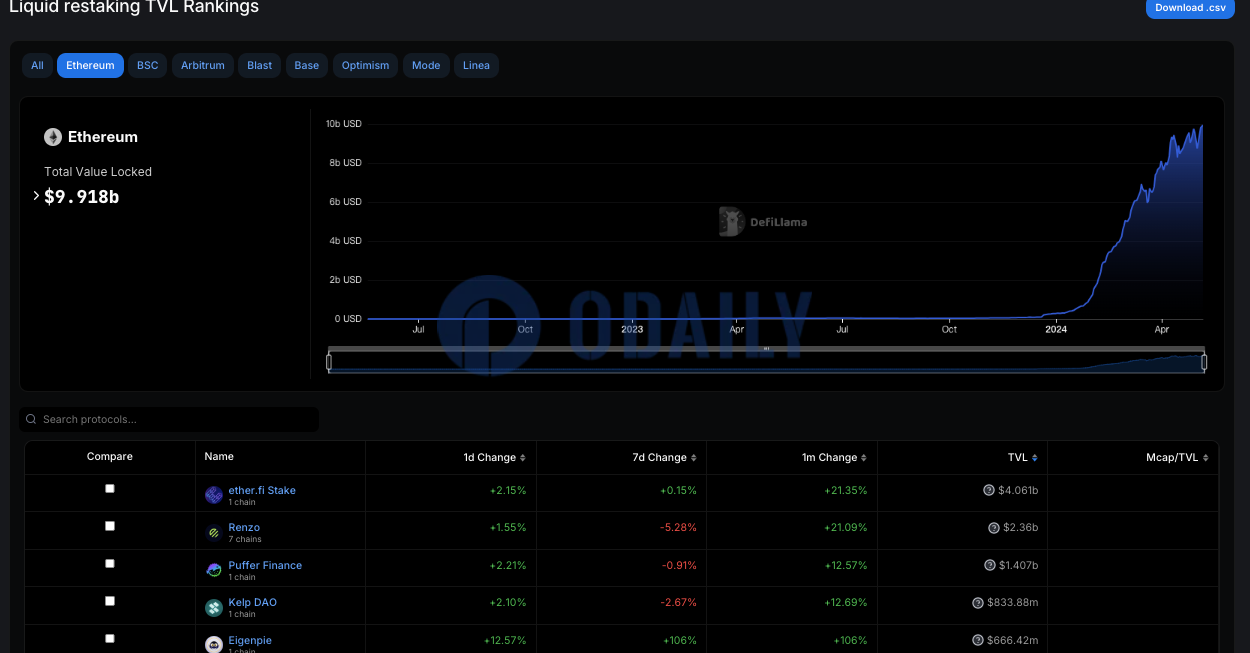
Task: Focus the Search protocols input field
Action: (x=175, y=420)
